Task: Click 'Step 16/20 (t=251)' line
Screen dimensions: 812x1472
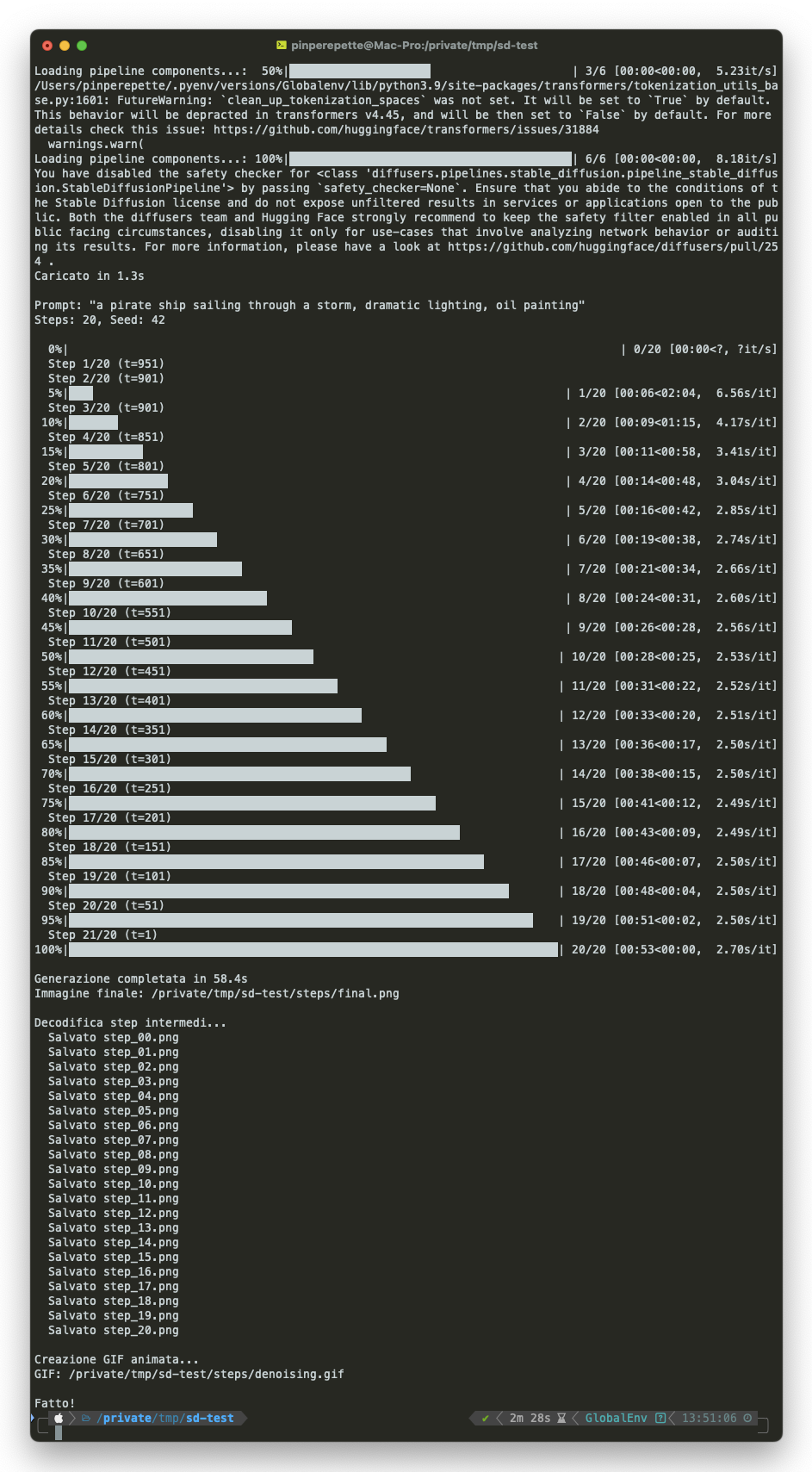Action: pos(110,788)
